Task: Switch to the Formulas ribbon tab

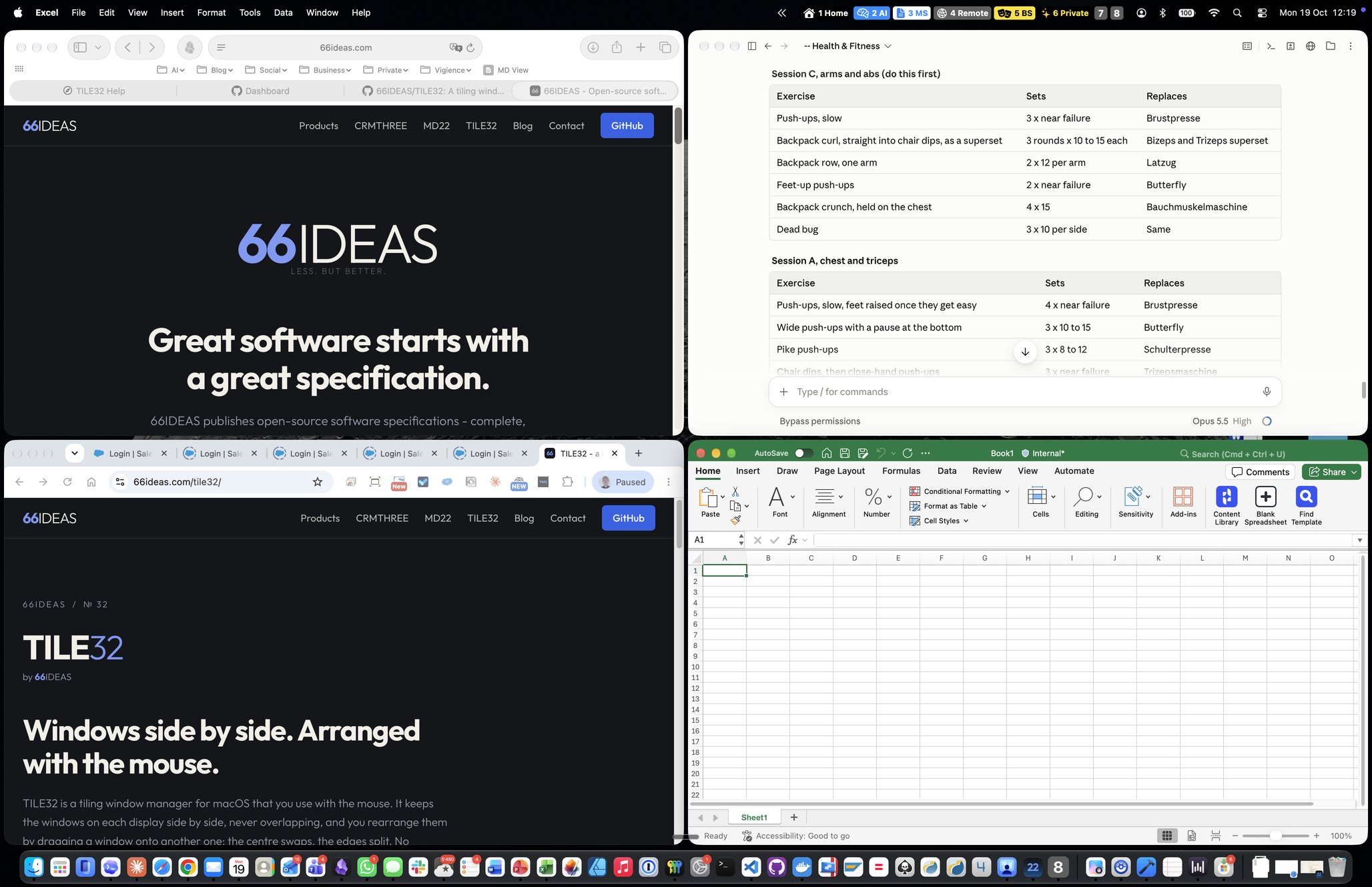Action: [x=901, y=471]
